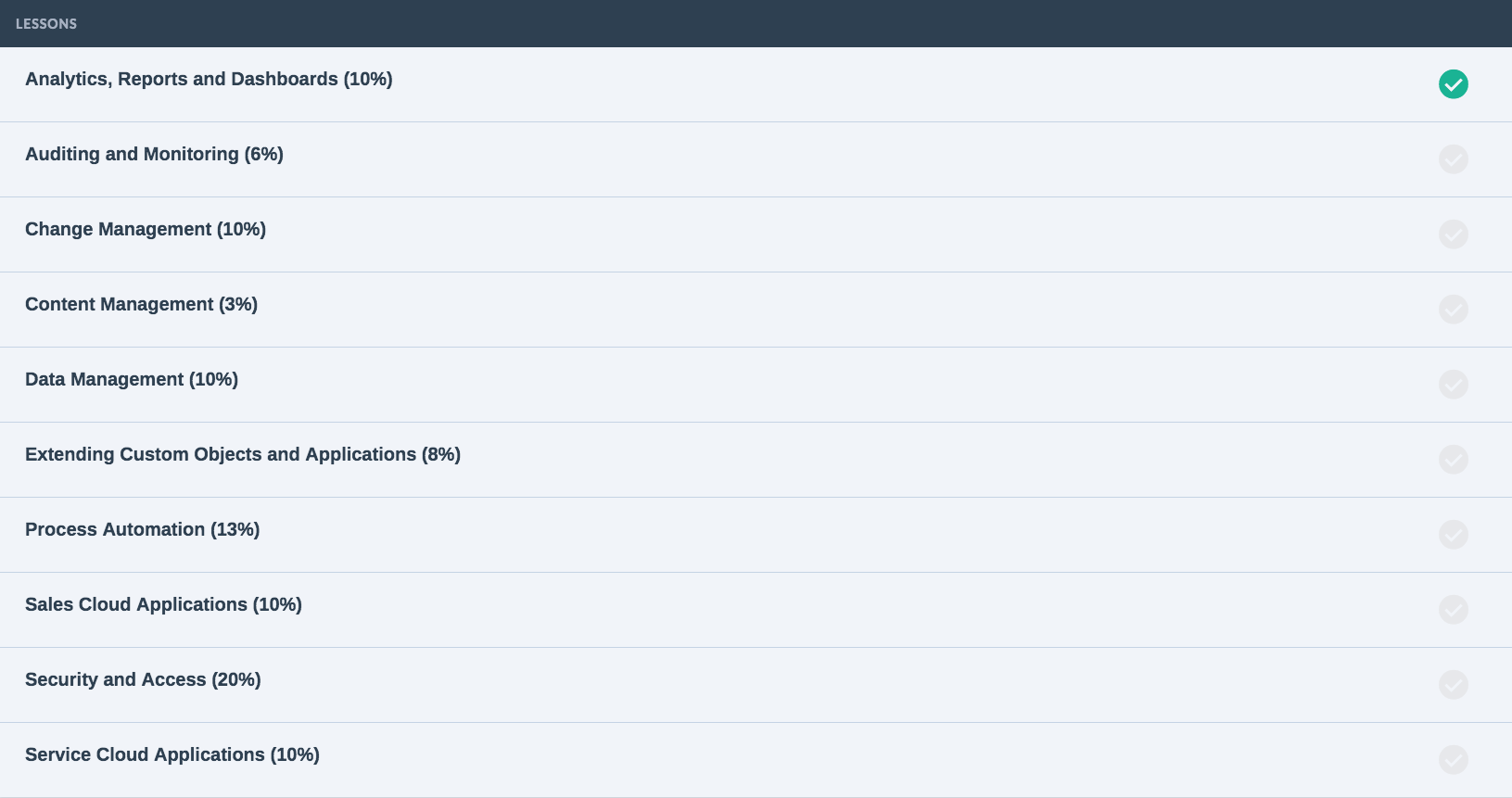Open the Security and Access (20%) lesson
The height and width of the screenshot is (798, 1512).
[143, 680]
